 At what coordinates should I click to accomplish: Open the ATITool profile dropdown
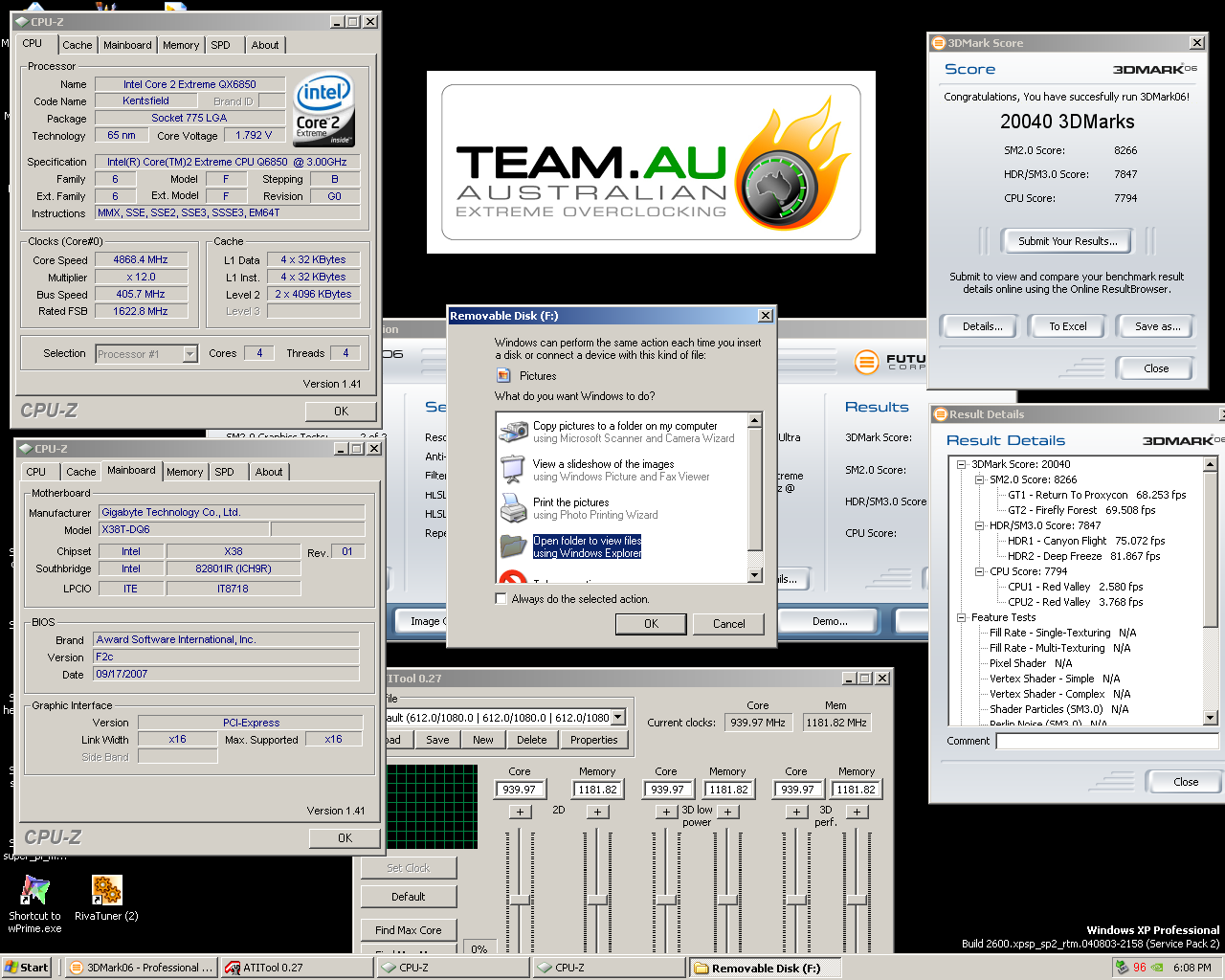618,717
